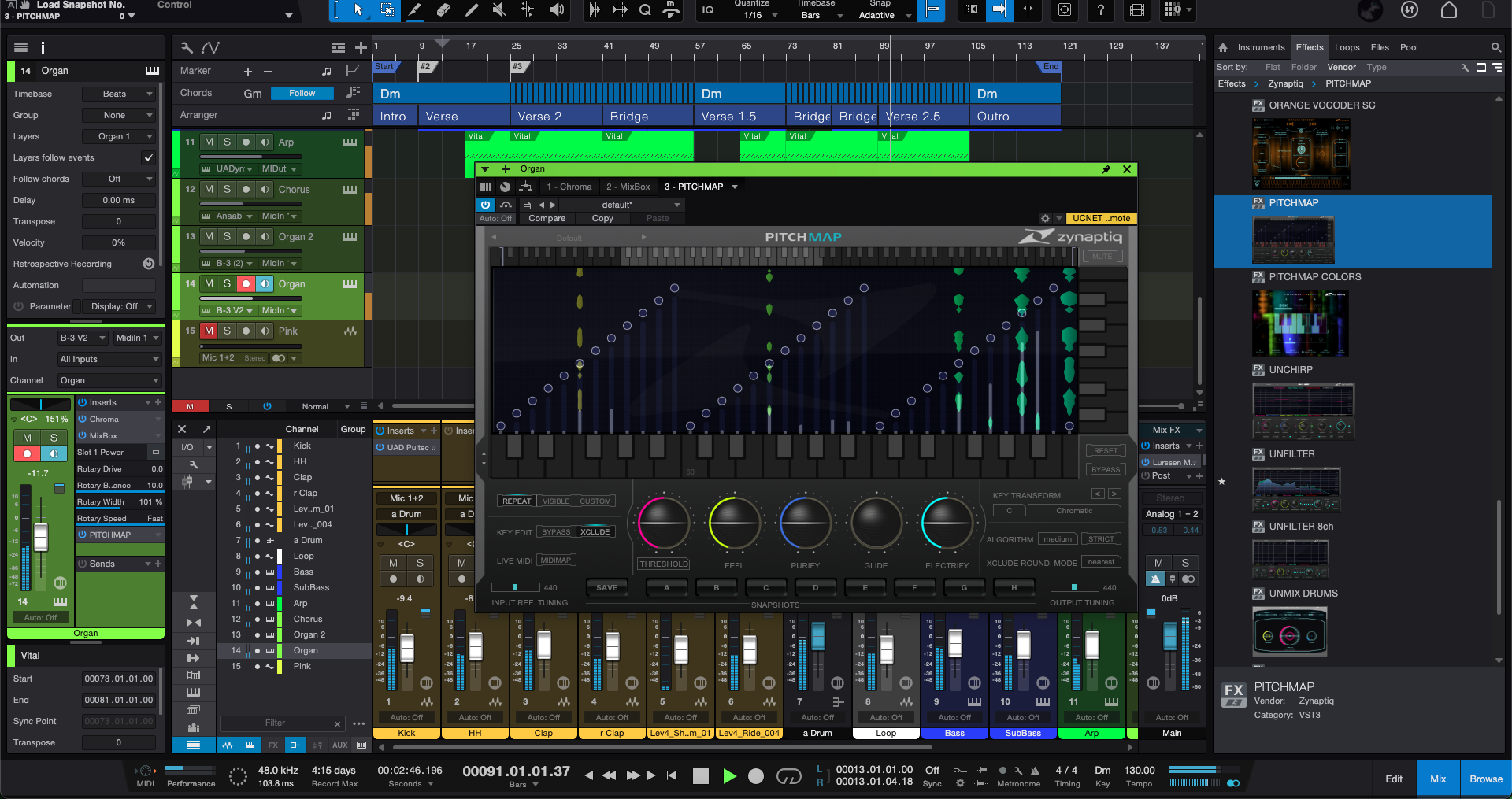Solo the Arp track 11
The height and width of the screenshot is (799, 1512).
[x=227, y=142]
